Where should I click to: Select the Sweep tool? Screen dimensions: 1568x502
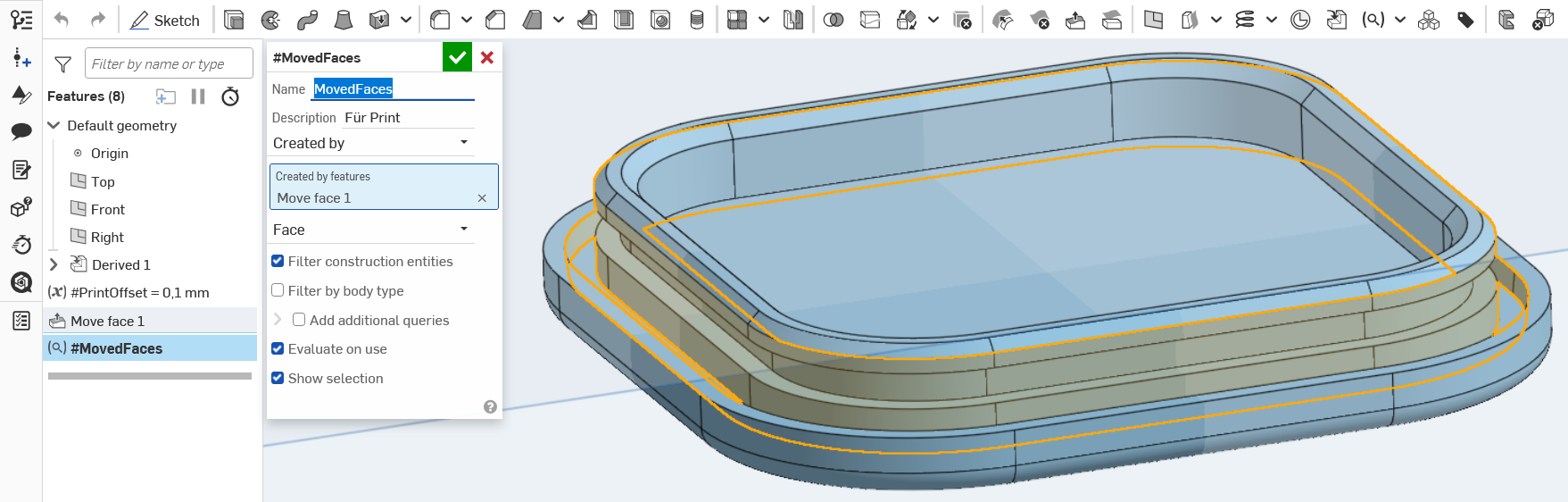pos(307,20)
